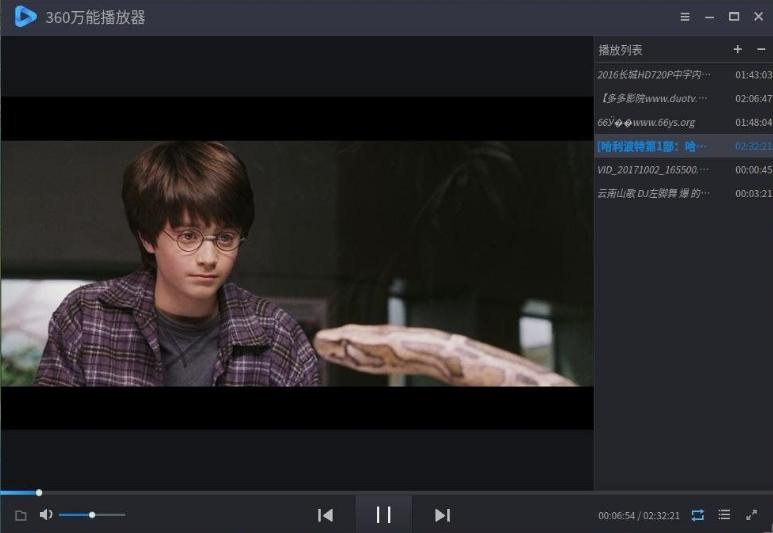Enter fullscreen mode
The height and width of the screenshot is (533, 773).
tap(751, 515)
